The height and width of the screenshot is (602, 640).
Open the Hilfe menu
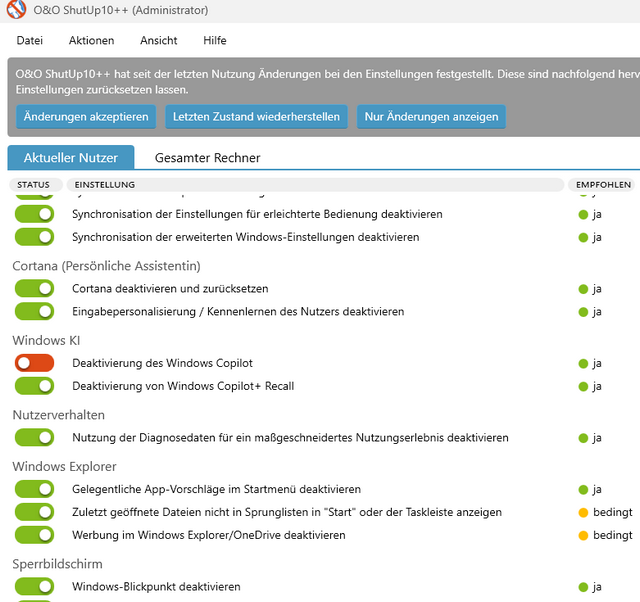215,40
